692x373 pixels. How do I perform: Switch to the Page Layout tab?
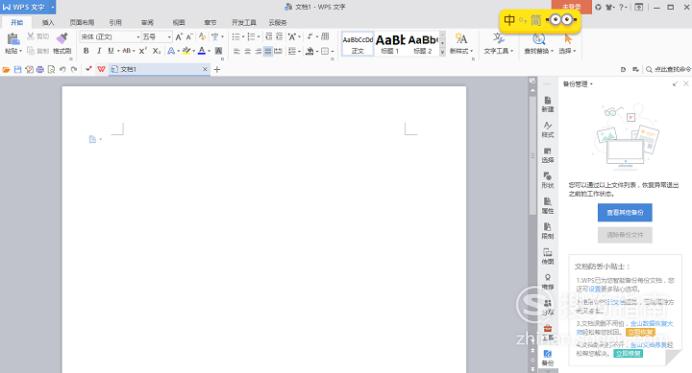[x=82, y=23]
